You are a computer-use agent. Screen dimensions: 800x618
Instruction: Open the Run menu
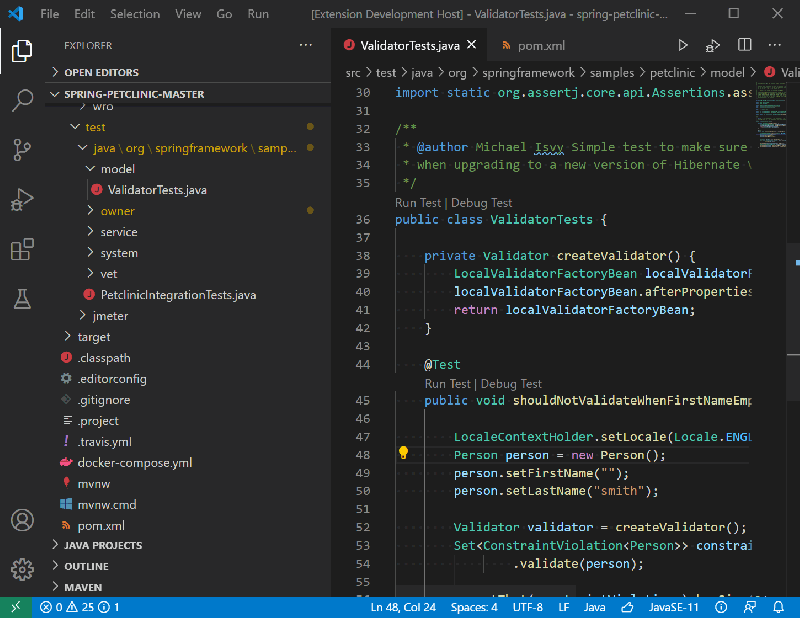[257, 14]
